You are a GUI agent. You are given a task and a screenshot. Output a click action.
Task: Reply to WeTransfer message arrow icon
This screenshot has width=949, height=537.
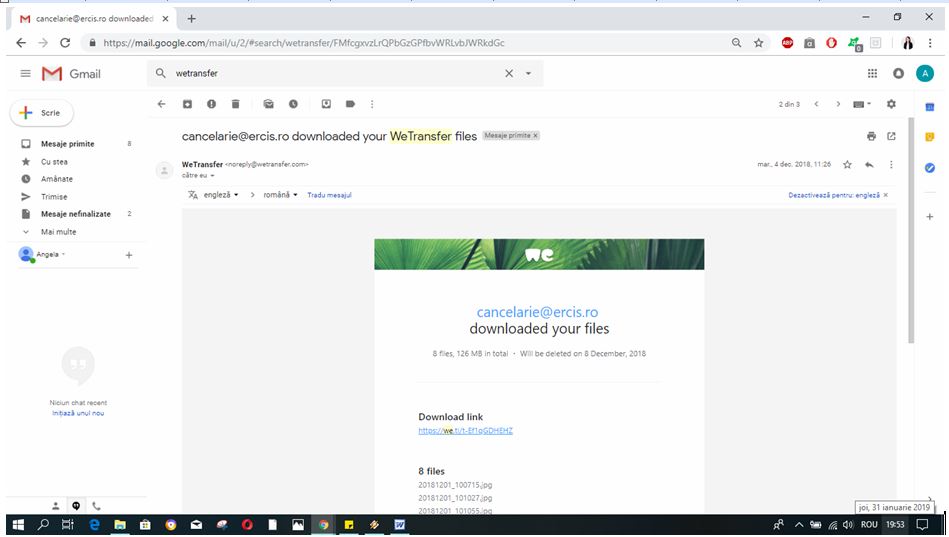click(x=869, y=165)
